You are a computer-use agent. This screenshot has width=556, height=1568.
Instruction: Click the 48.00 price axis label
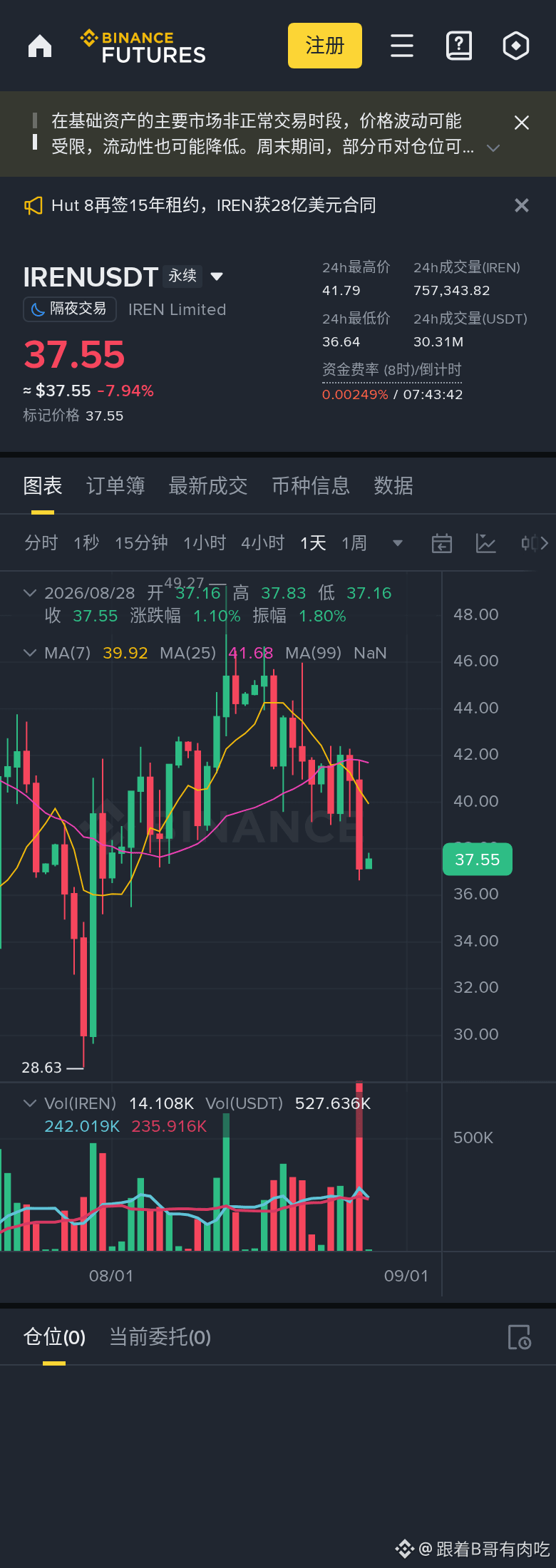[x=476, y=614]
